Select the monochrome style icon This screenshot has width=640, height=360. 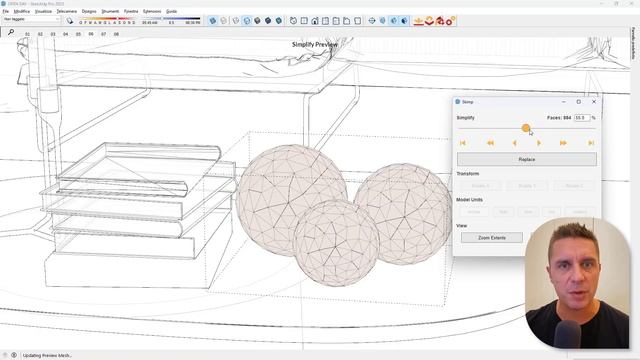pyautogui.click(x=278, y=20)
